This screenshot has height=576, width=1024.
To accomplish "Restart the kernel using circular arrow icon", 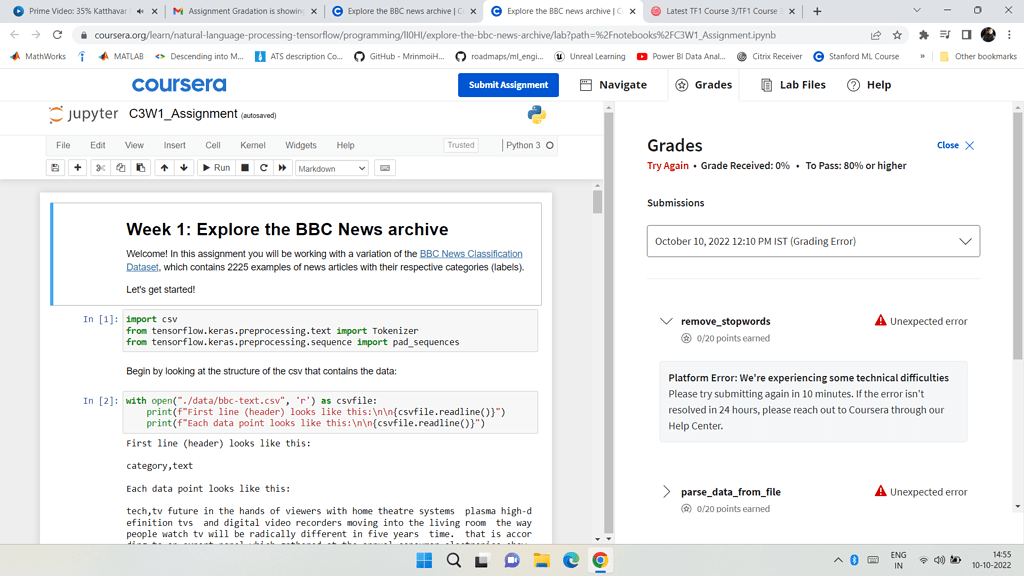I will [x=264, y=168].
